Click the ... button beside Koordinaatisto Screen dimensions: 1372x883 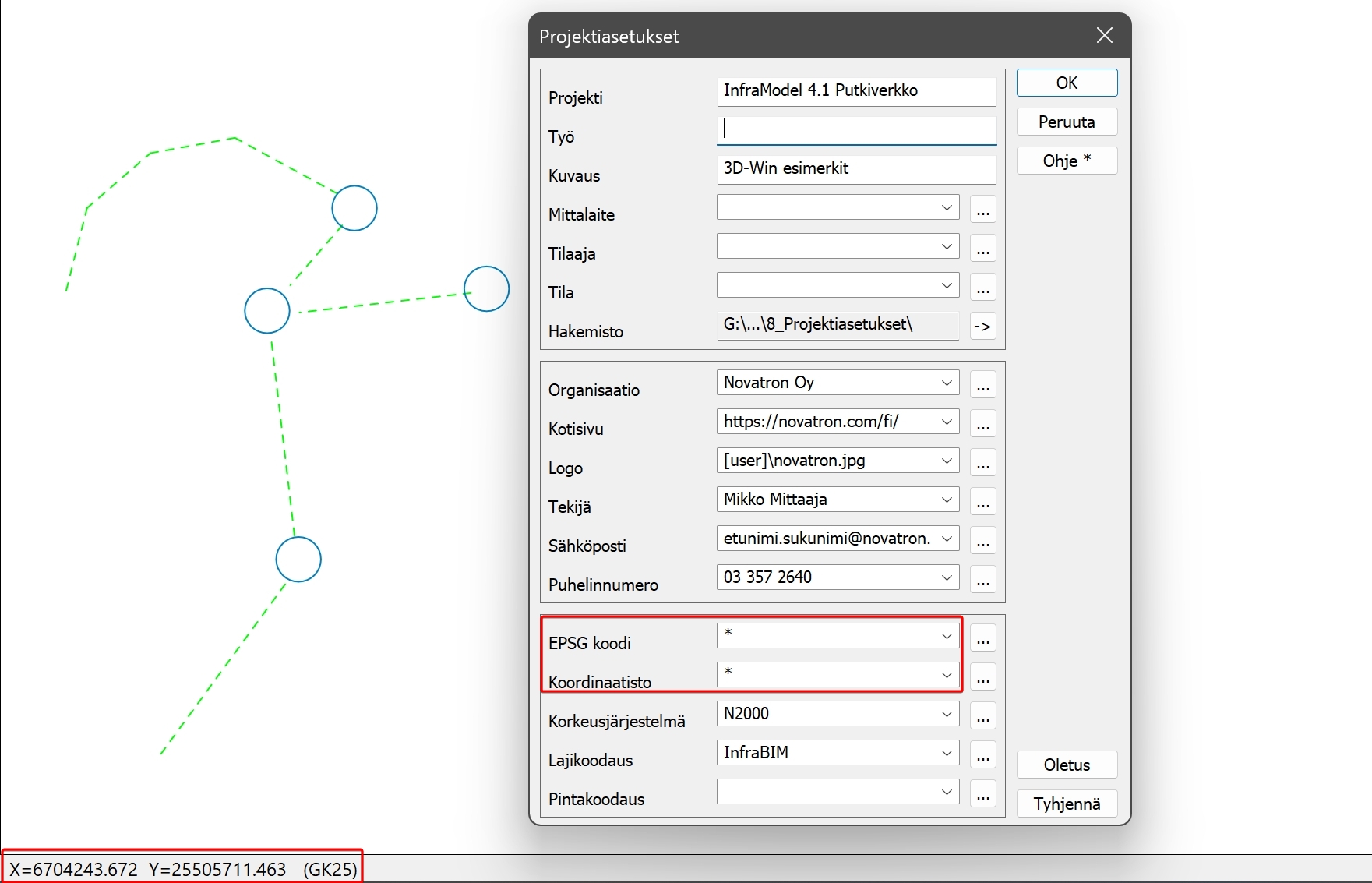(983, 676)
